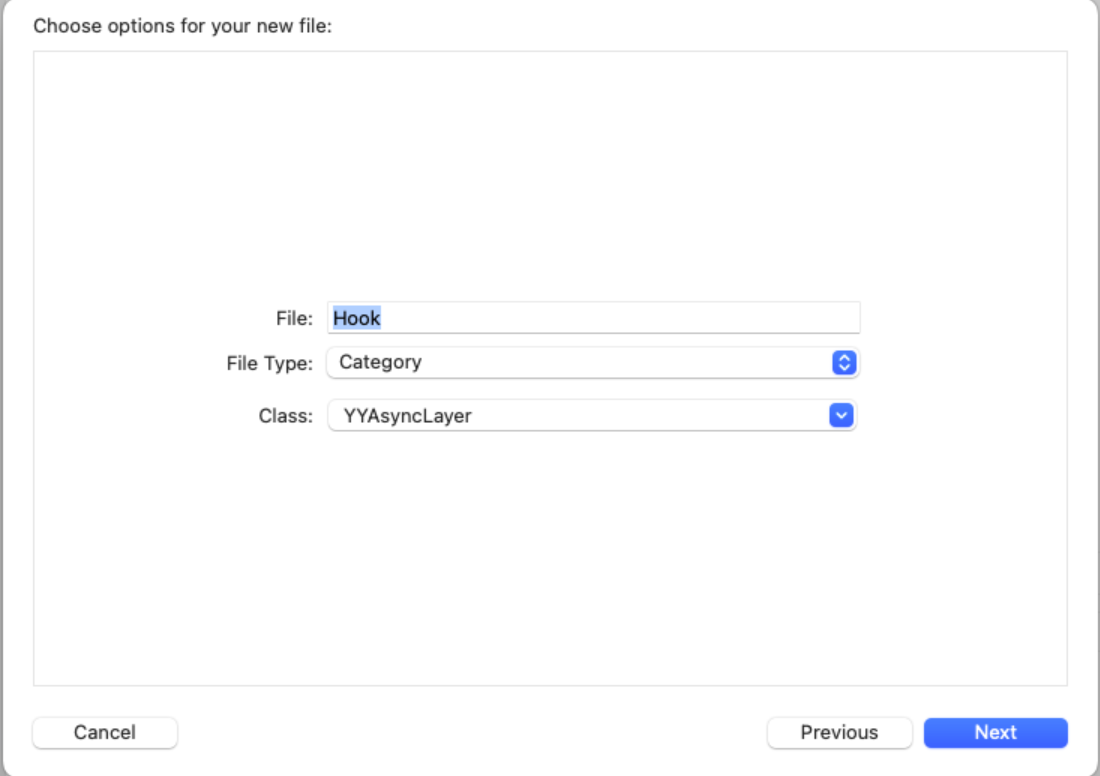The image size is (1100, 776).
Task: Click the File Type up-down arrows icon
Action: tap(845, 363)
